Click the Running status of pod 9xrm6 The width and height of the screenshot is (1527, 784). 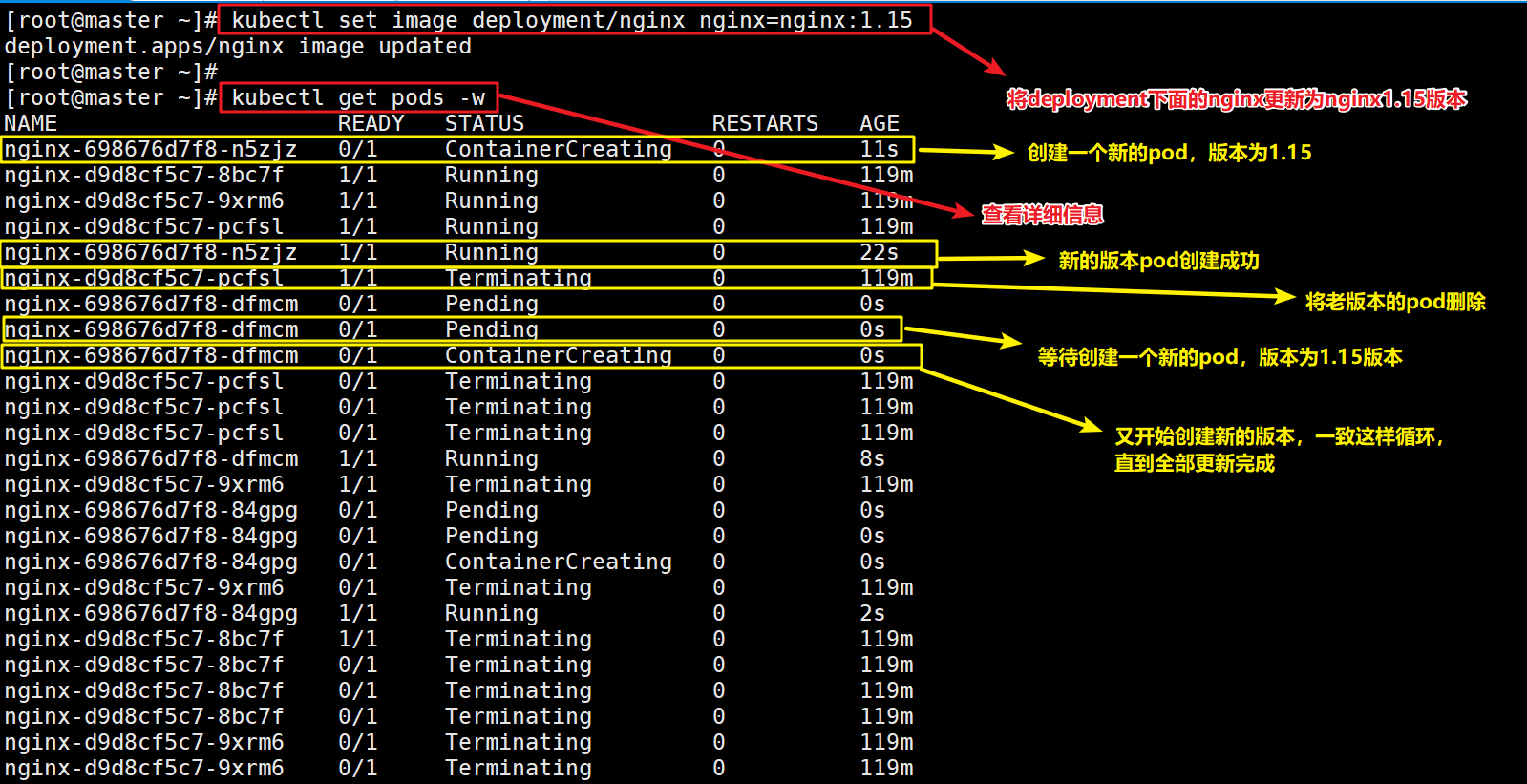(492, 201)
